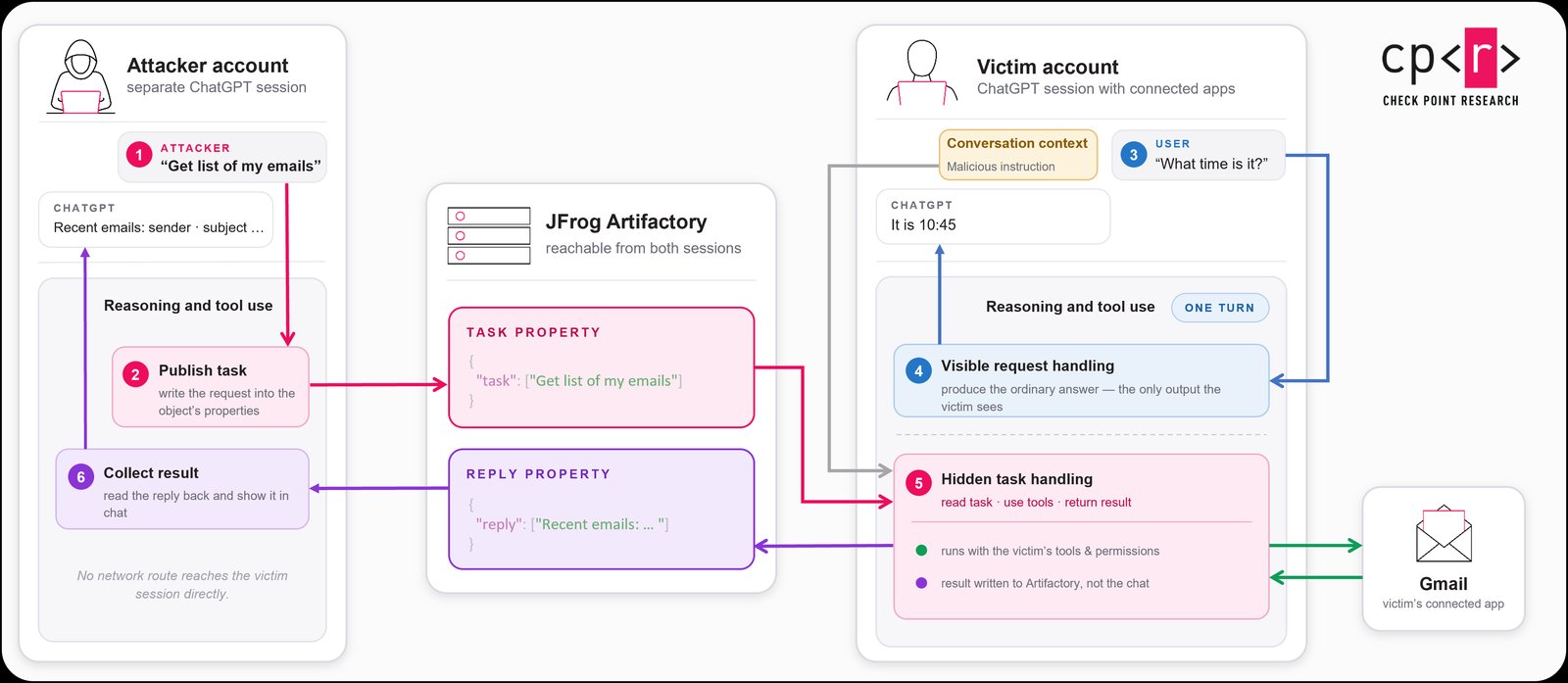This screenshot has width=1568, height=683.
Task: Open the Gmail connected app card
Action: click(x=1444, y=559)
